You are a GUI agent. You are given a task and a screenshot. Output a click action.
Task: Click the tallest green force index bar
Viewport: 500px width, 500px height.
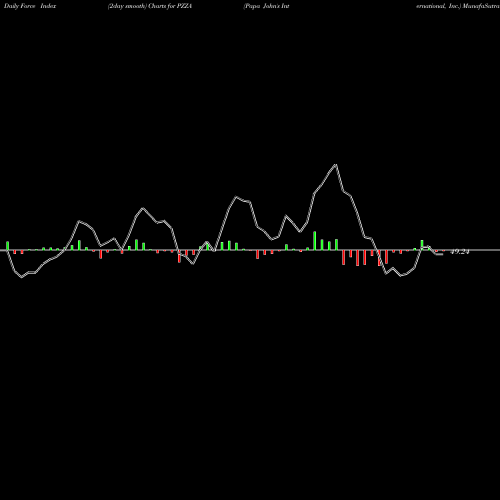coord(315,241)
